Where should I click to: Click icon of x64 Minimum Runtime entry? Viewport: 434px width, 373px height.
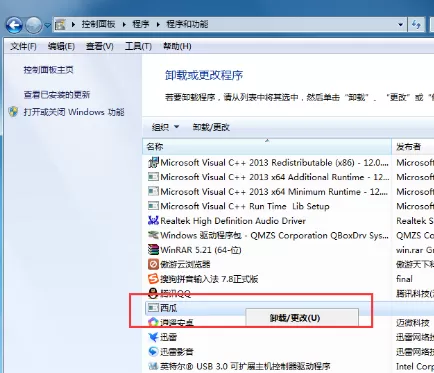click(x=153, y=191)
